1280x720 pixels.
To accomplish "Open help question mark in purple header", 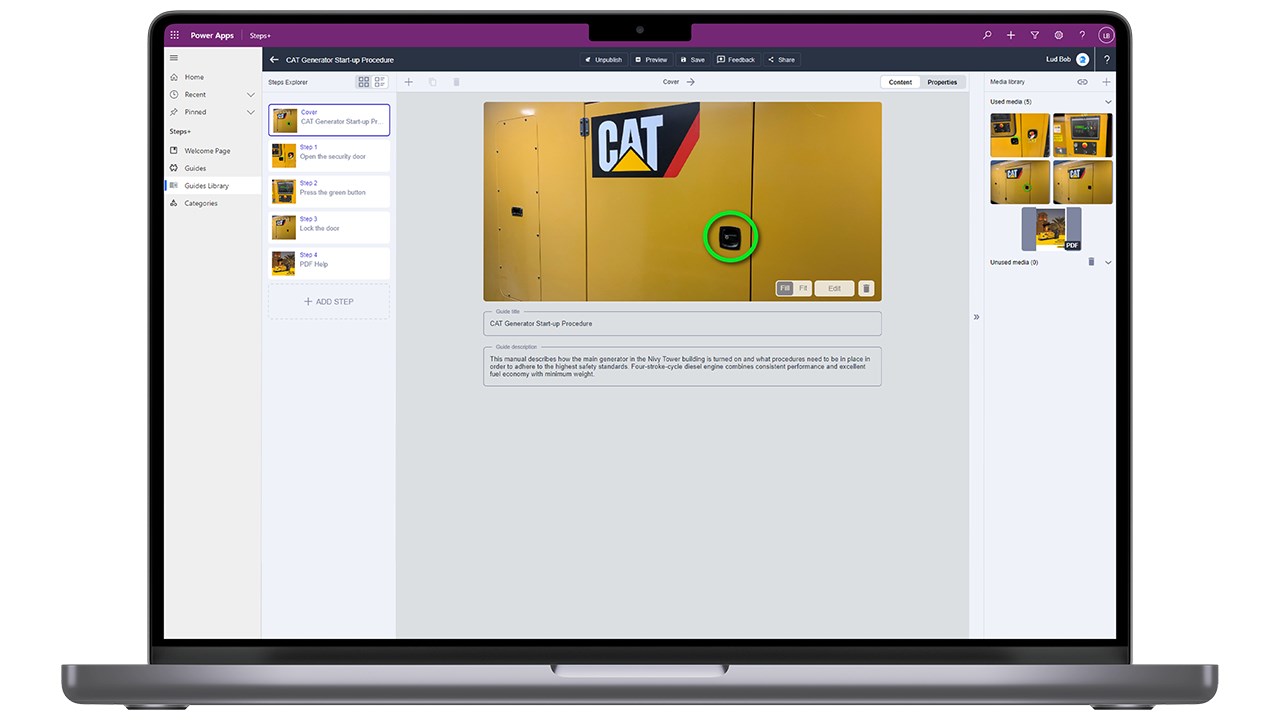I will [x=1082, y=35].
